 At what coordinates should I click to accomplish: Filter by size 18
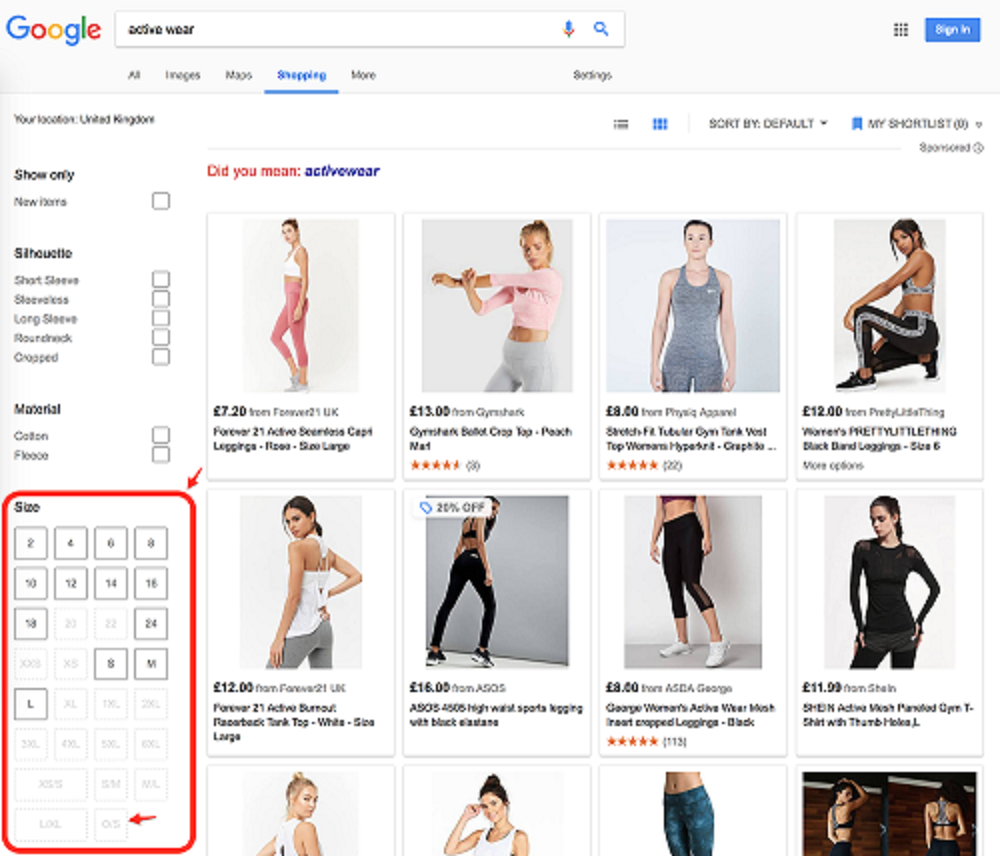[x=31, y=623]
